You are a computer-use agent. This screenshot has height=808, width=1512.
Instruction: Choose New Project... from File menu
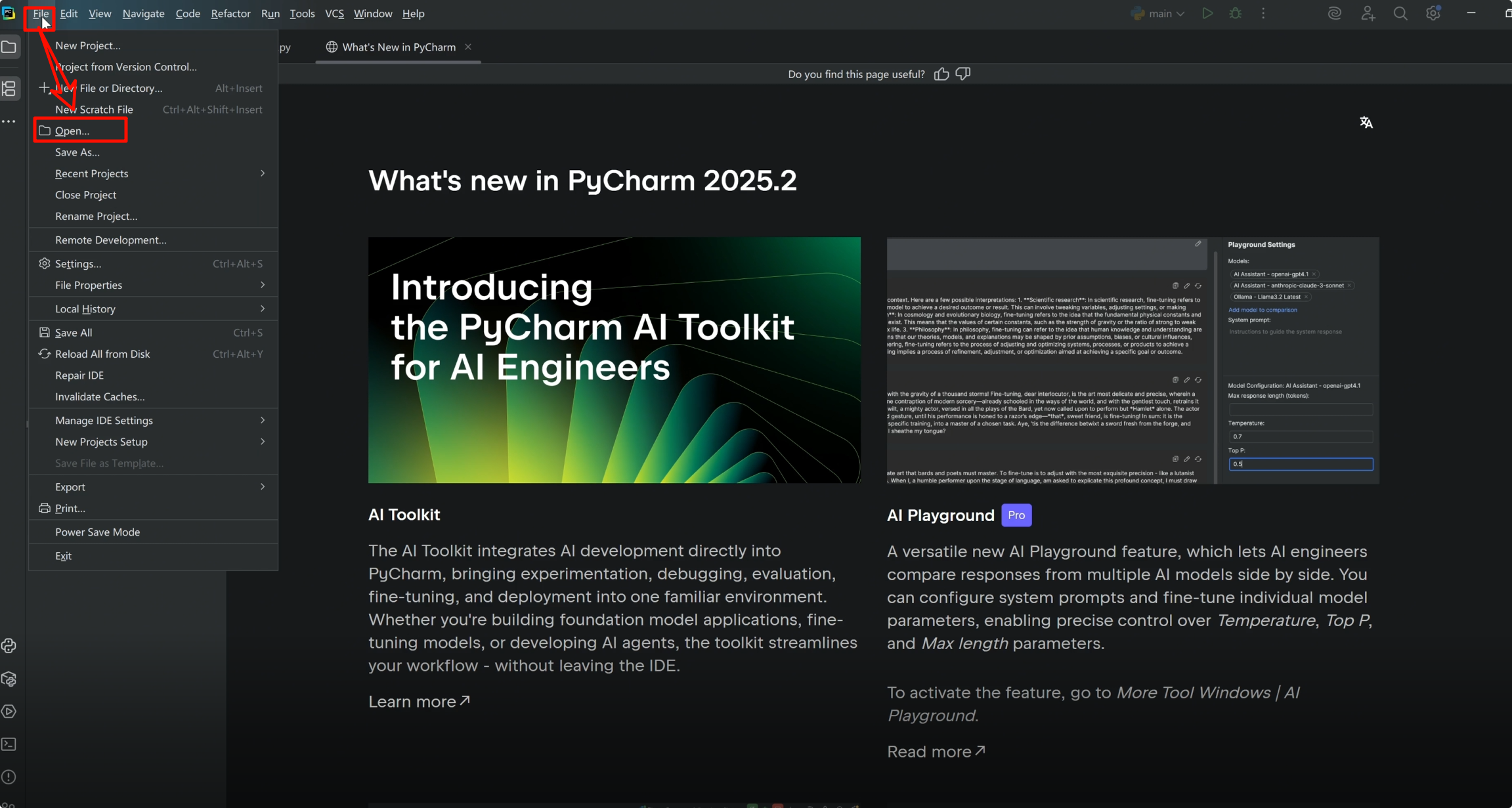(x=153, y=45)
